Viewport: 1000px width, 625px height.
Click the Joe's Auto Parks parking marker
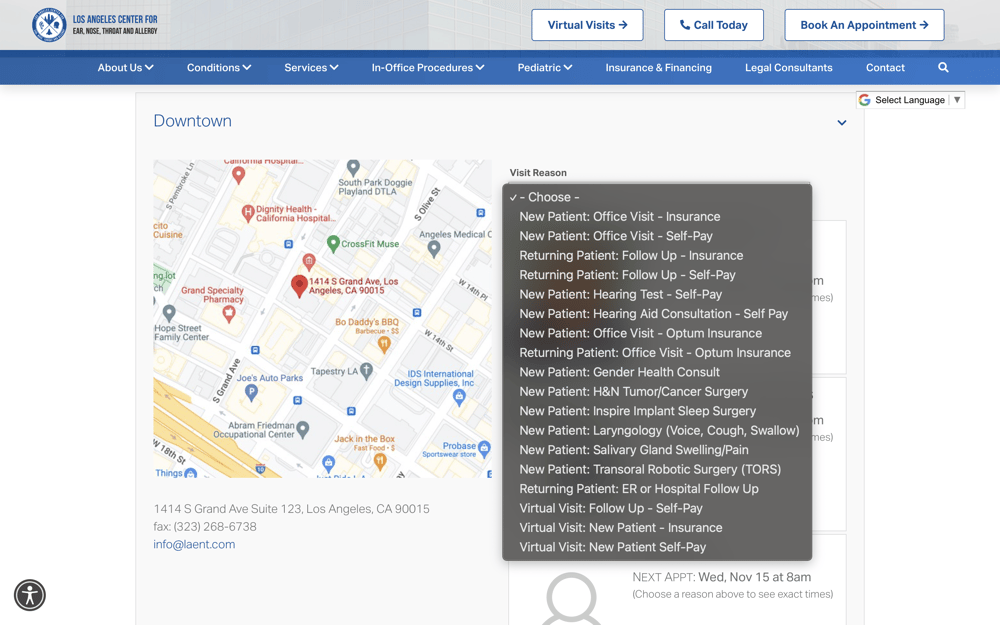tap(251, 393)
